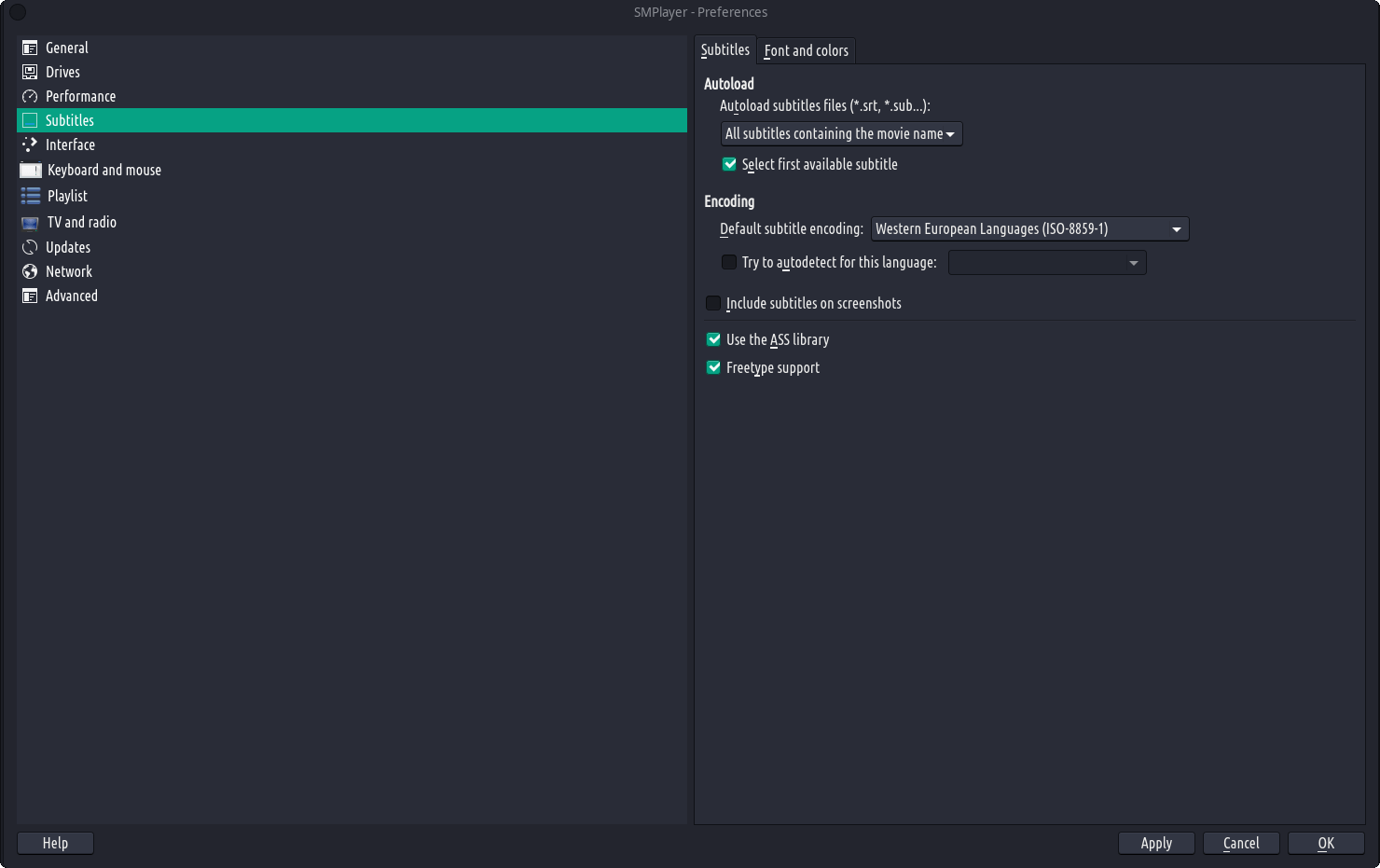Click the Performance gauge icon
The image size is (1380, 868).
pos(30,96)
